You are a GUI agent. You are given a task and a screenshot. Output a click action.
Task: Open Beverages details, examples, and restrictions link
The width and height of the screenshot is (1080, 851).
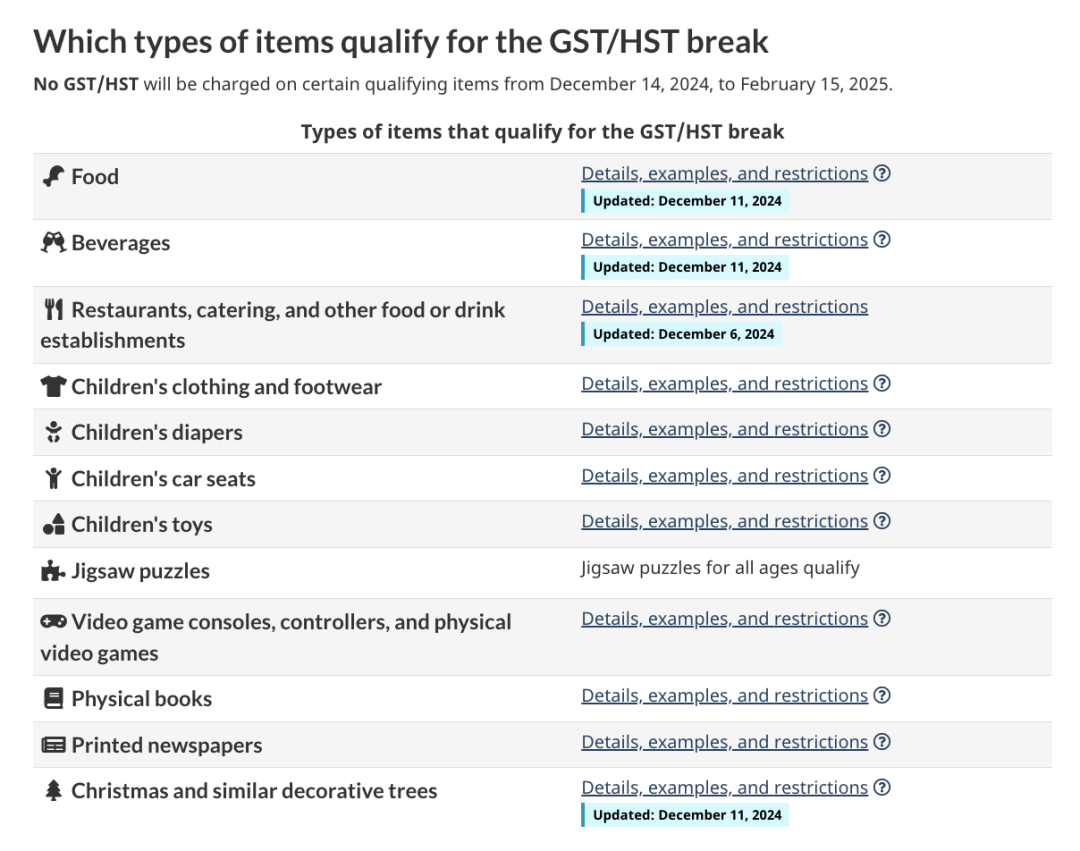[724, 240]
